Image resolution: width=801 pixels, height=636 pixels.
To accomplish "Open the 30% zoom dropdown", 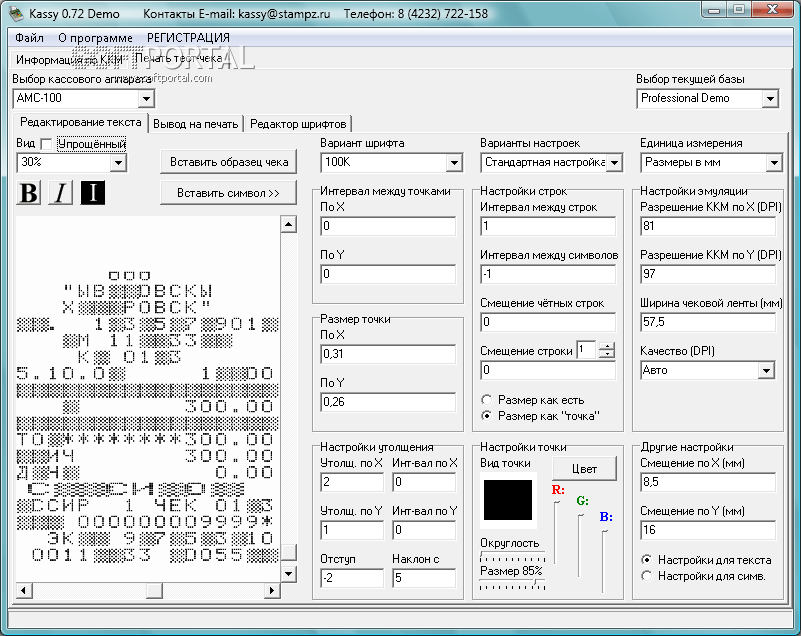I will click(x=119, y=163).
